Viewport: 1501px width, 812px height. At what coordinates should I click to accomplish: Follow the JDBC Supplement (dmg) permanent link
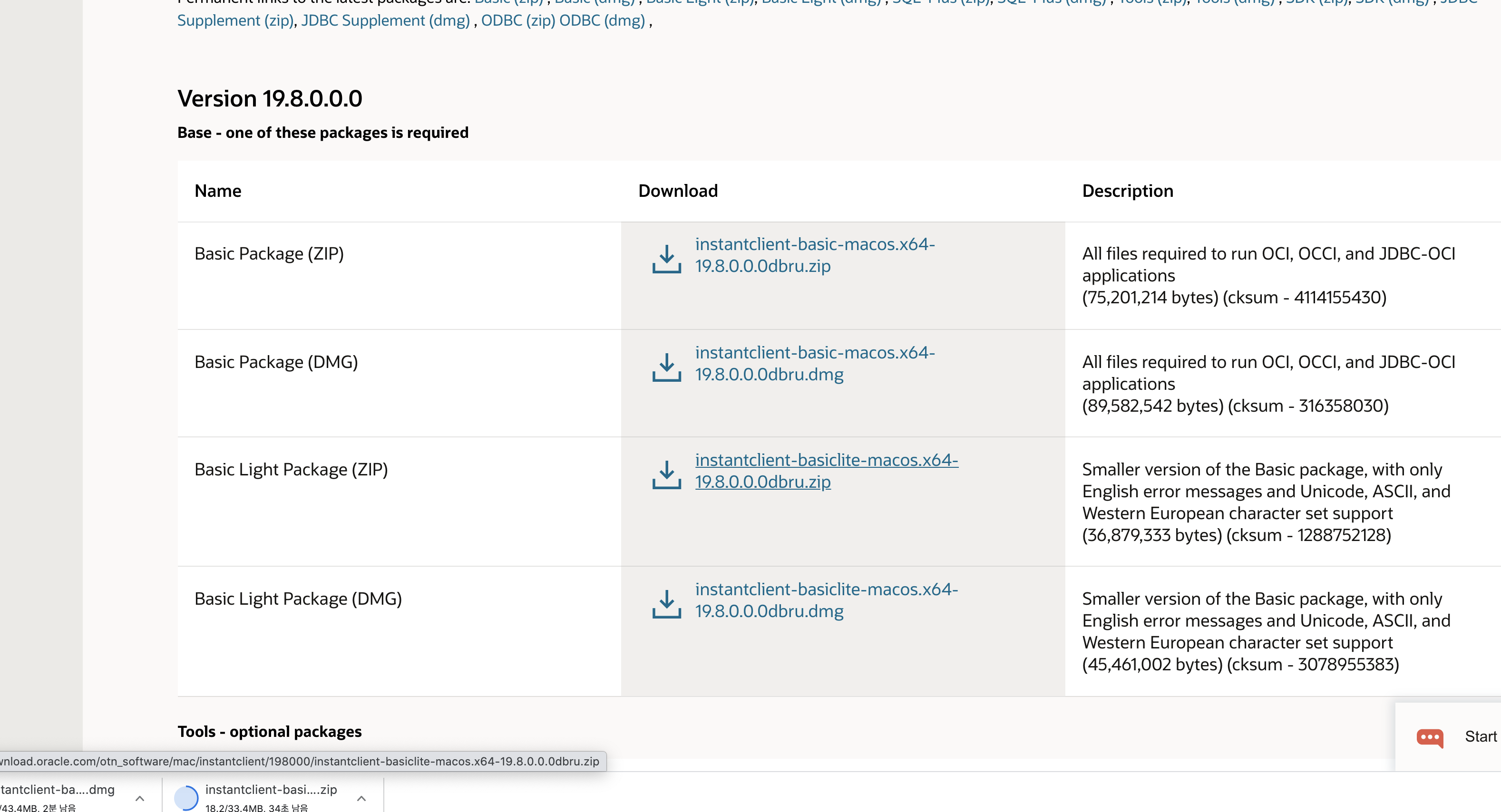(385, 20)
